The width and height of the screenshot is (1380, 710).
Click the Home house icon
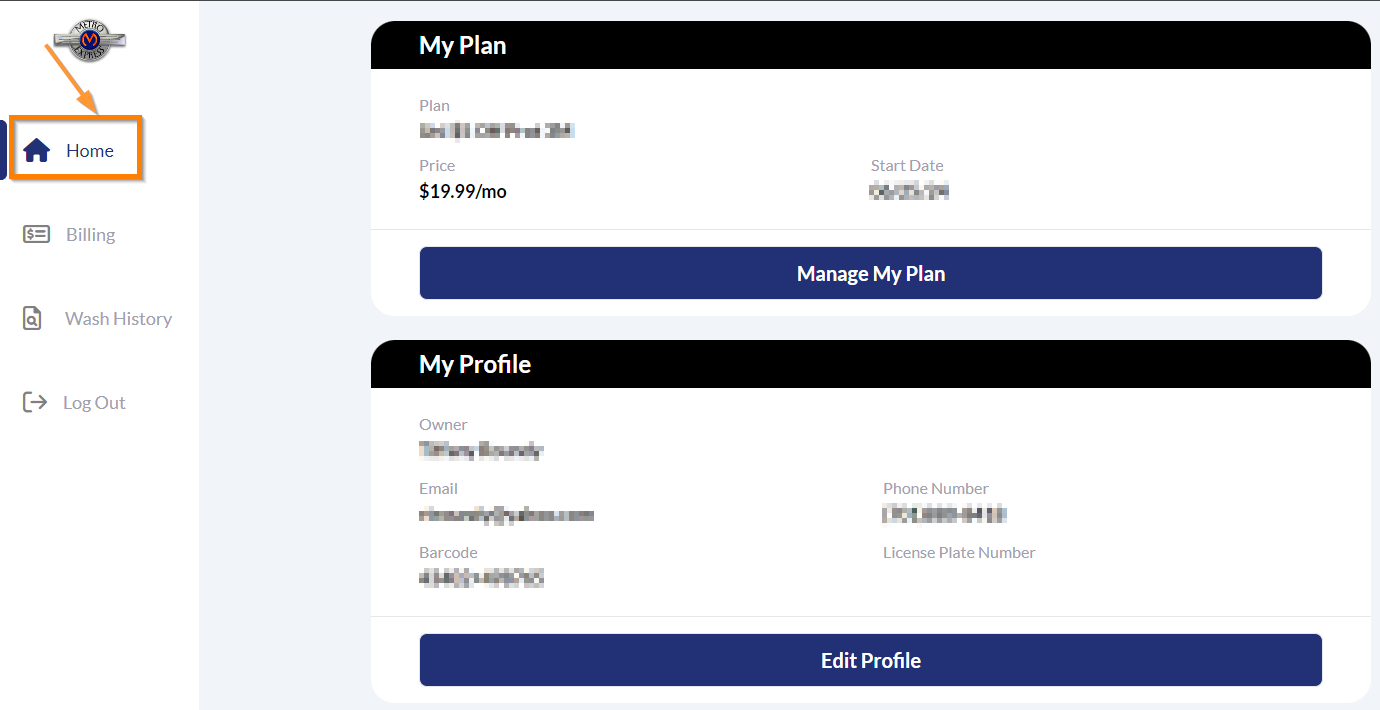point(37,151)
